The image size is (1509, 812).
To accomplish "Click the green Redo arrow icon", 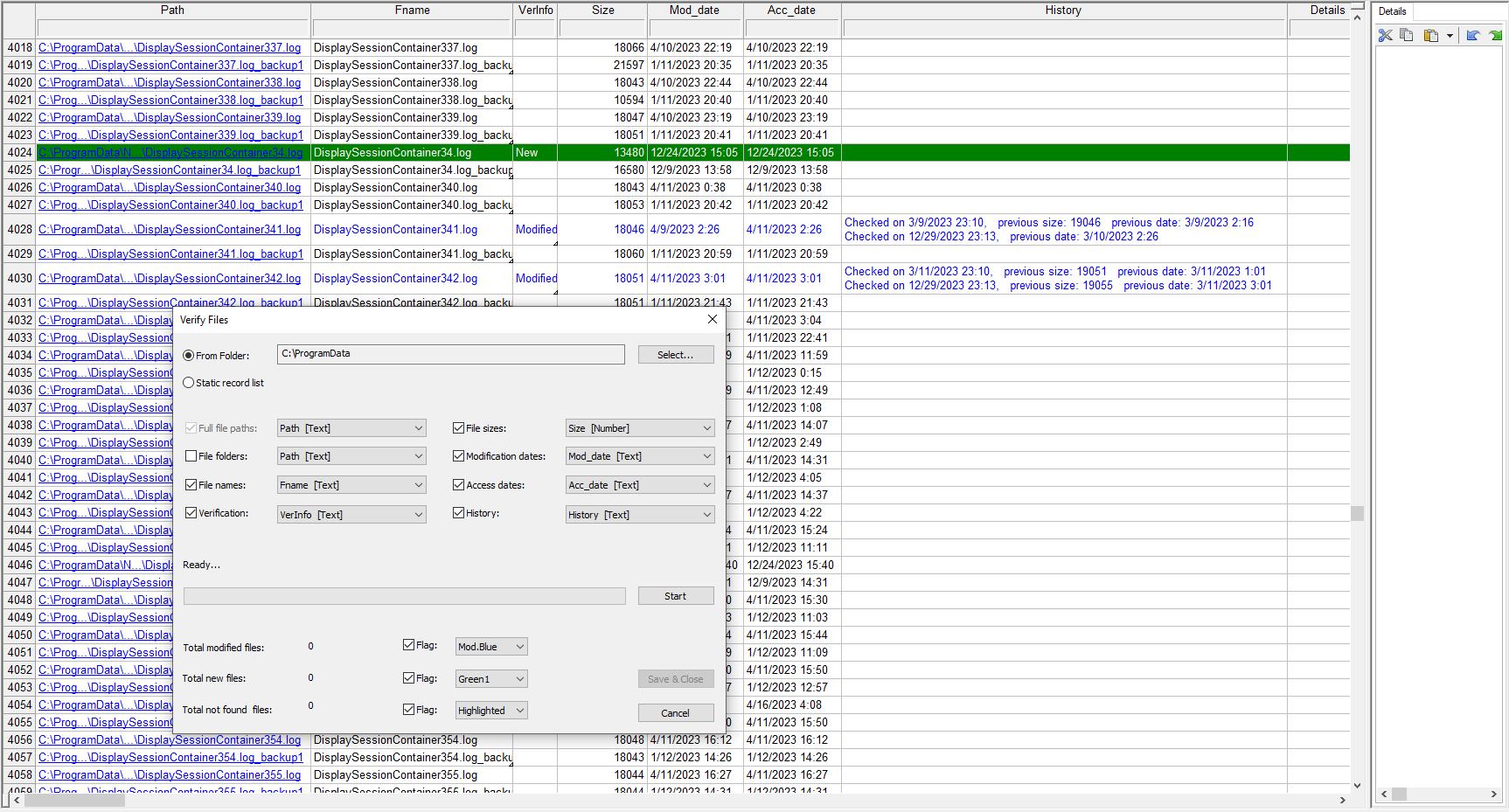I will 1495,36.
